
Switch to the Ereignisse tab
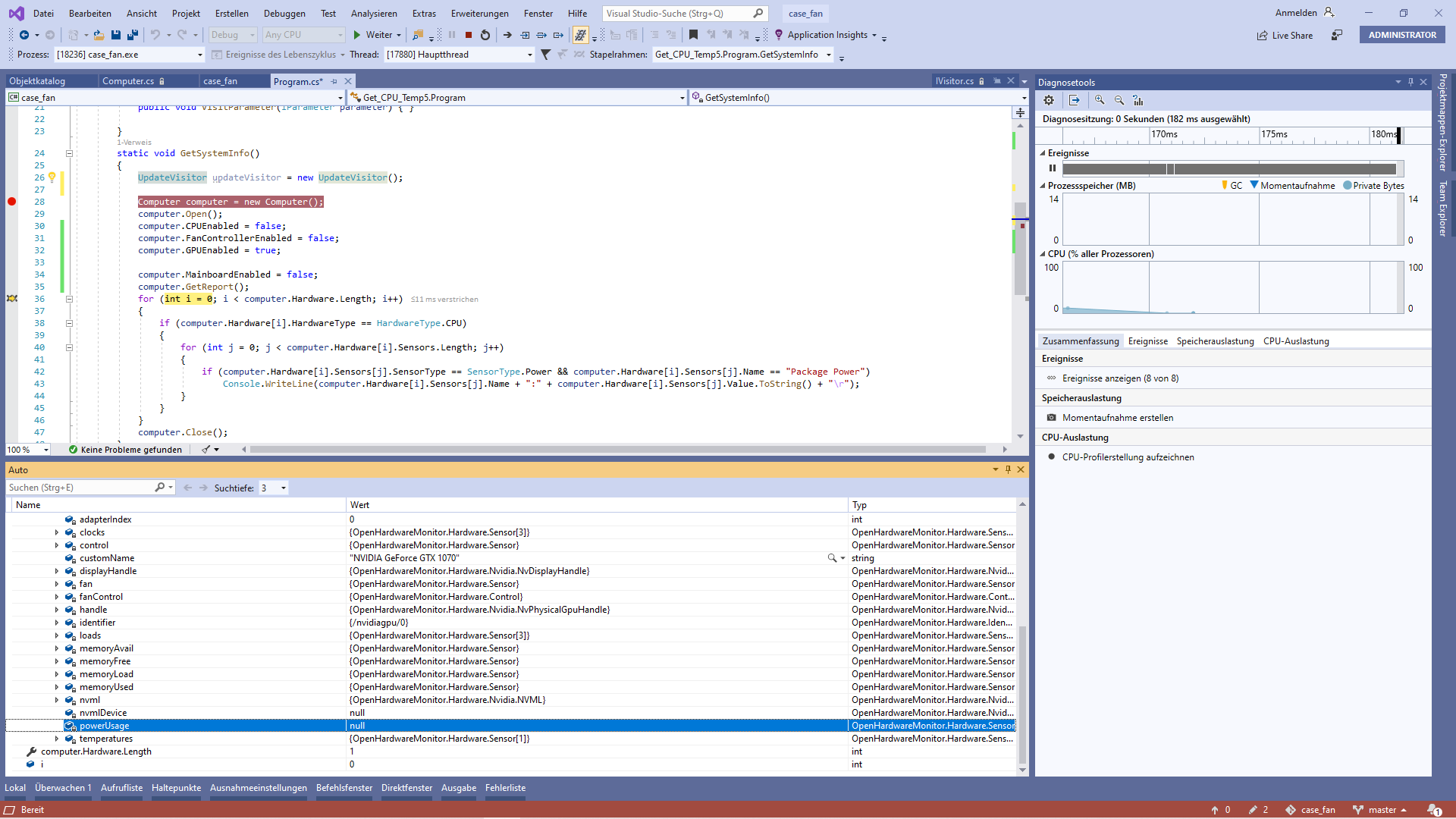pos(1147,340)
